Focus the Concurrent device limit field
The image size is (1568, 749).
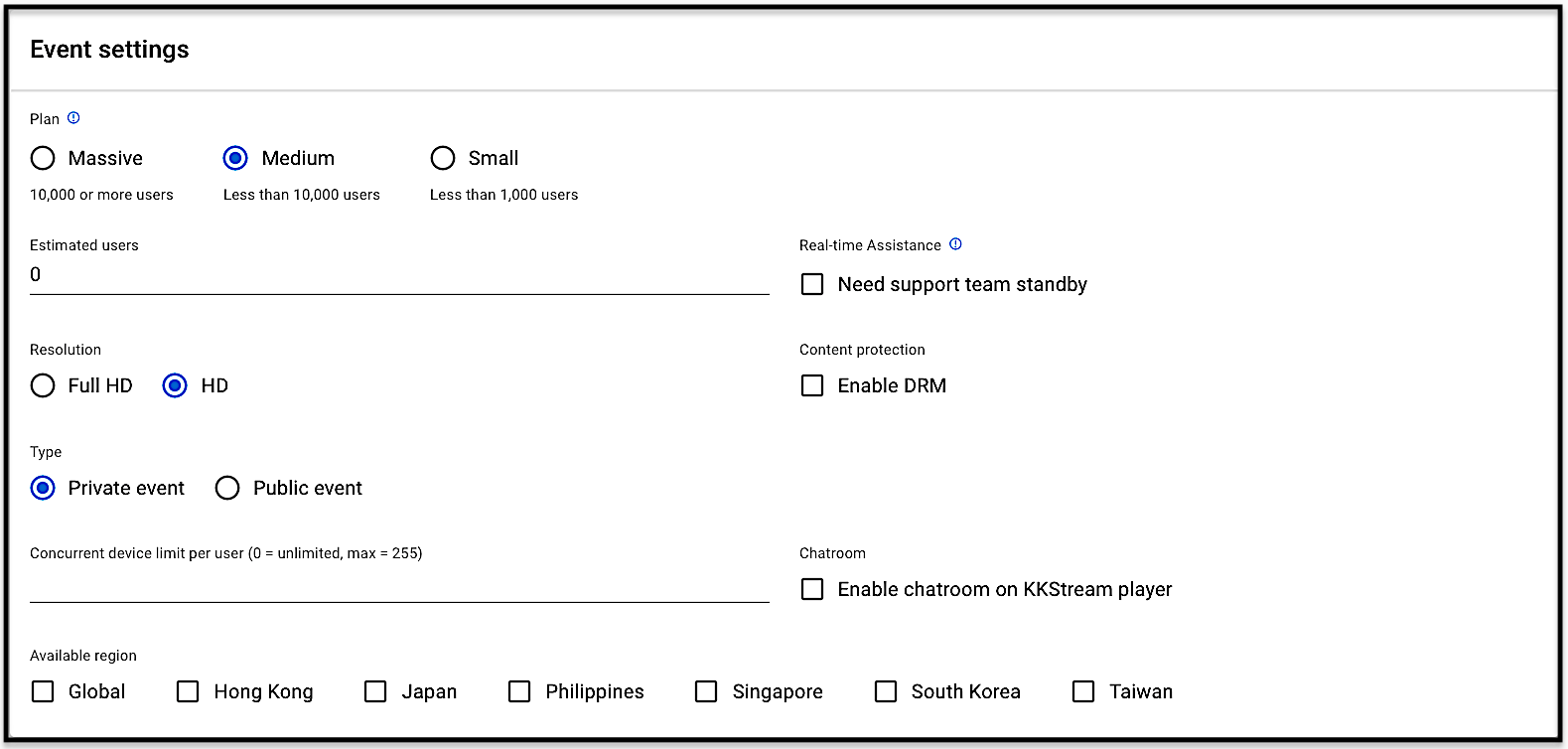399,585
